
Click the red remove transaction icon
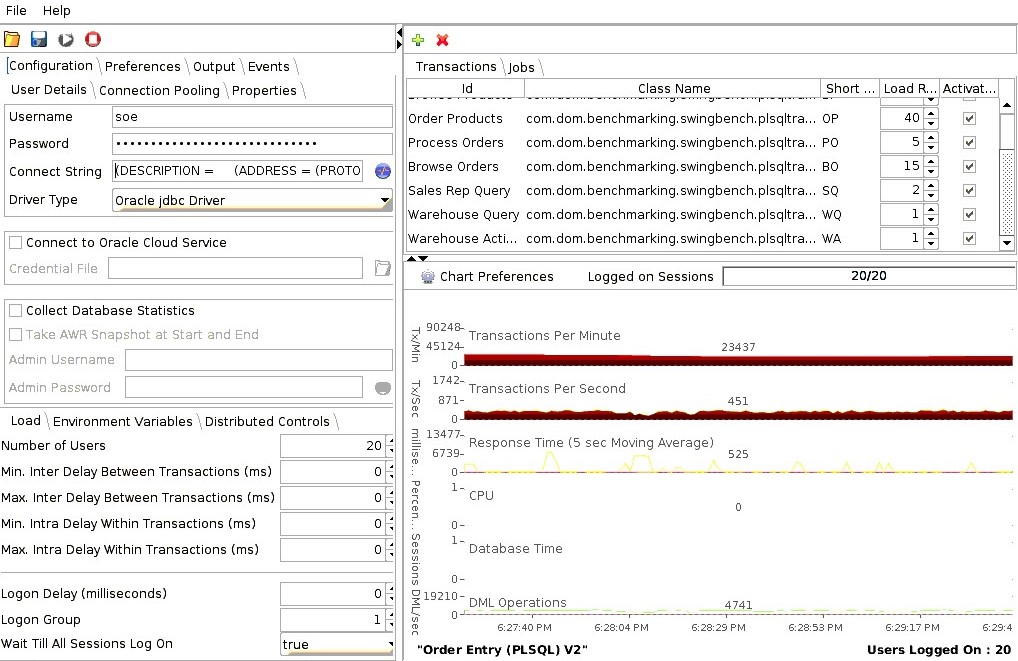(442, 40)
